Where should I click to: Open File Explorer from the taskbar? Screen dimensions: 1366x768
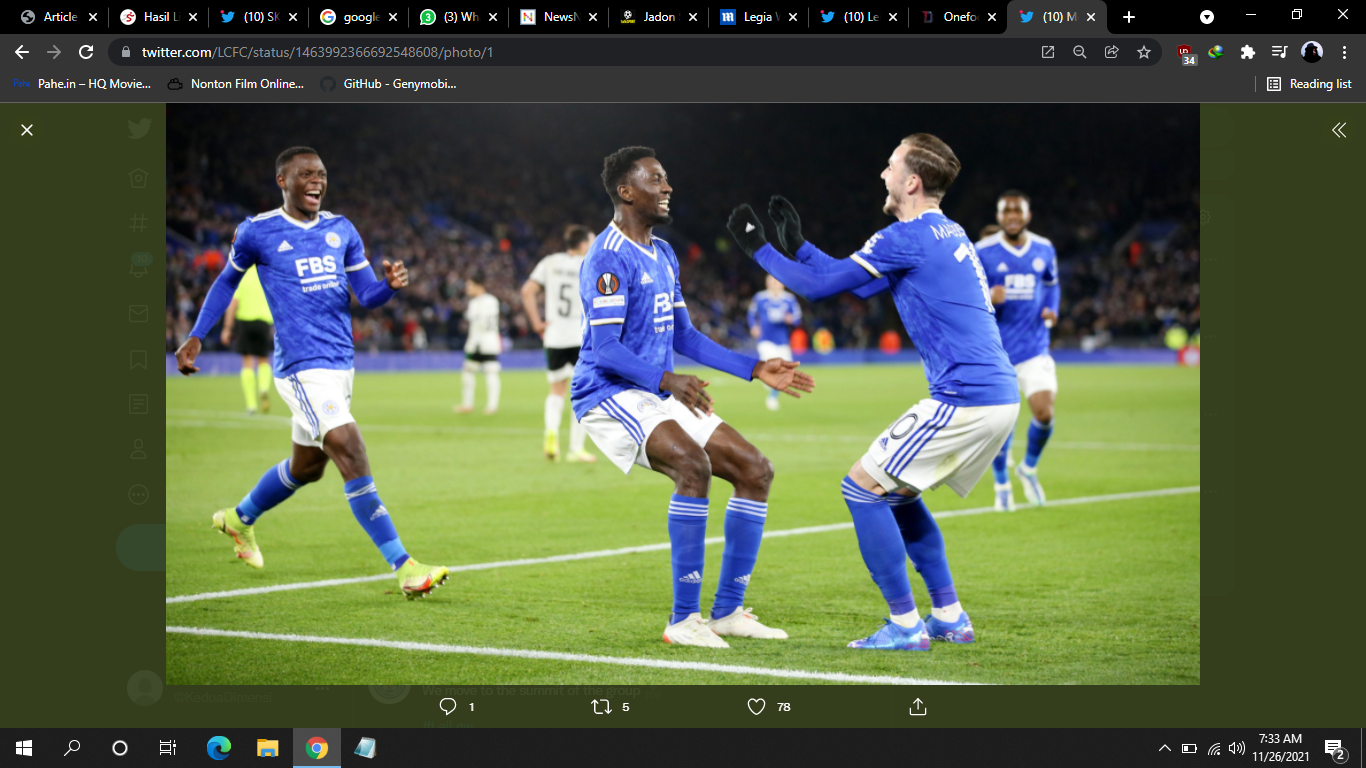[267, 748]
